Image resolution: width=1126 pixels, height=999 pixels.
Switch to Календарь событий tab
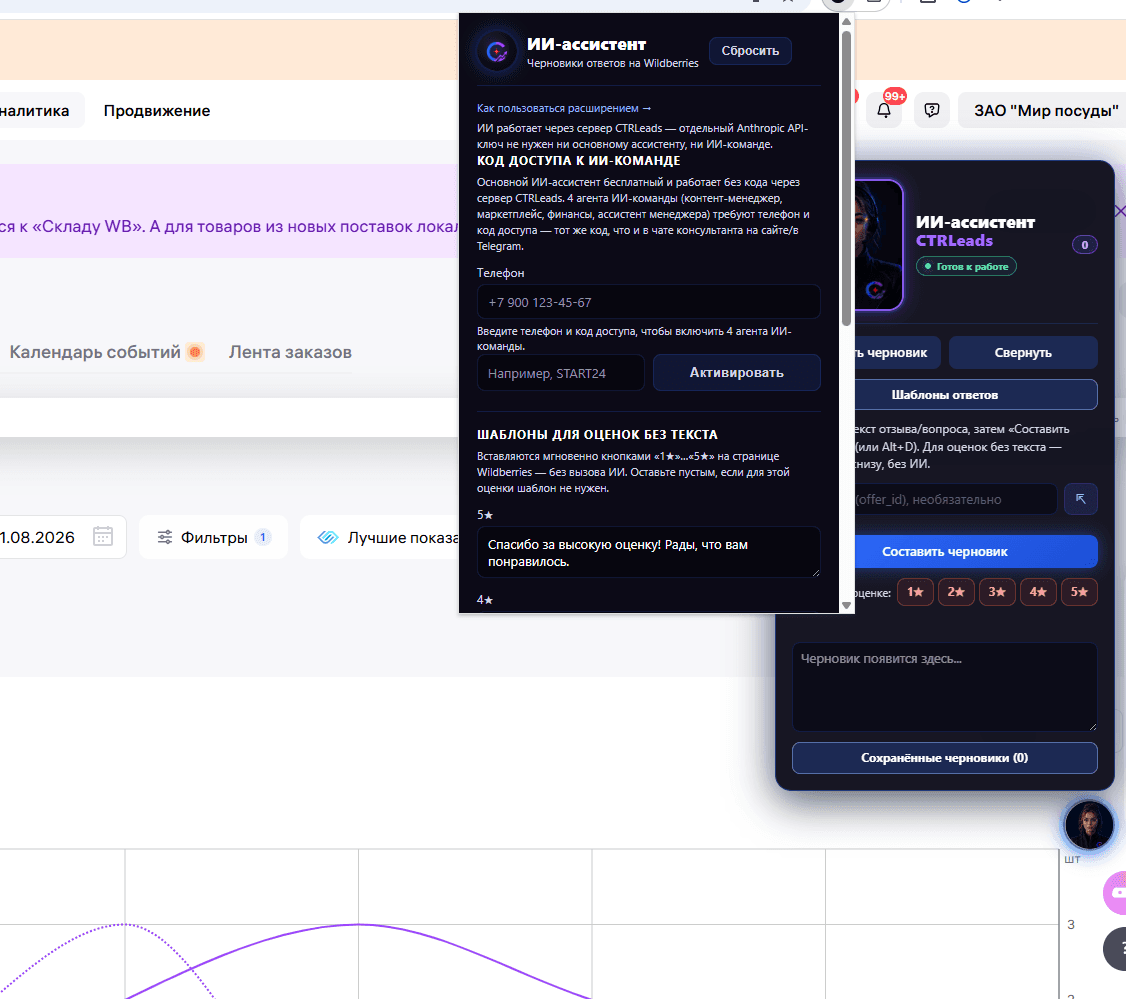tap(95, 352)
